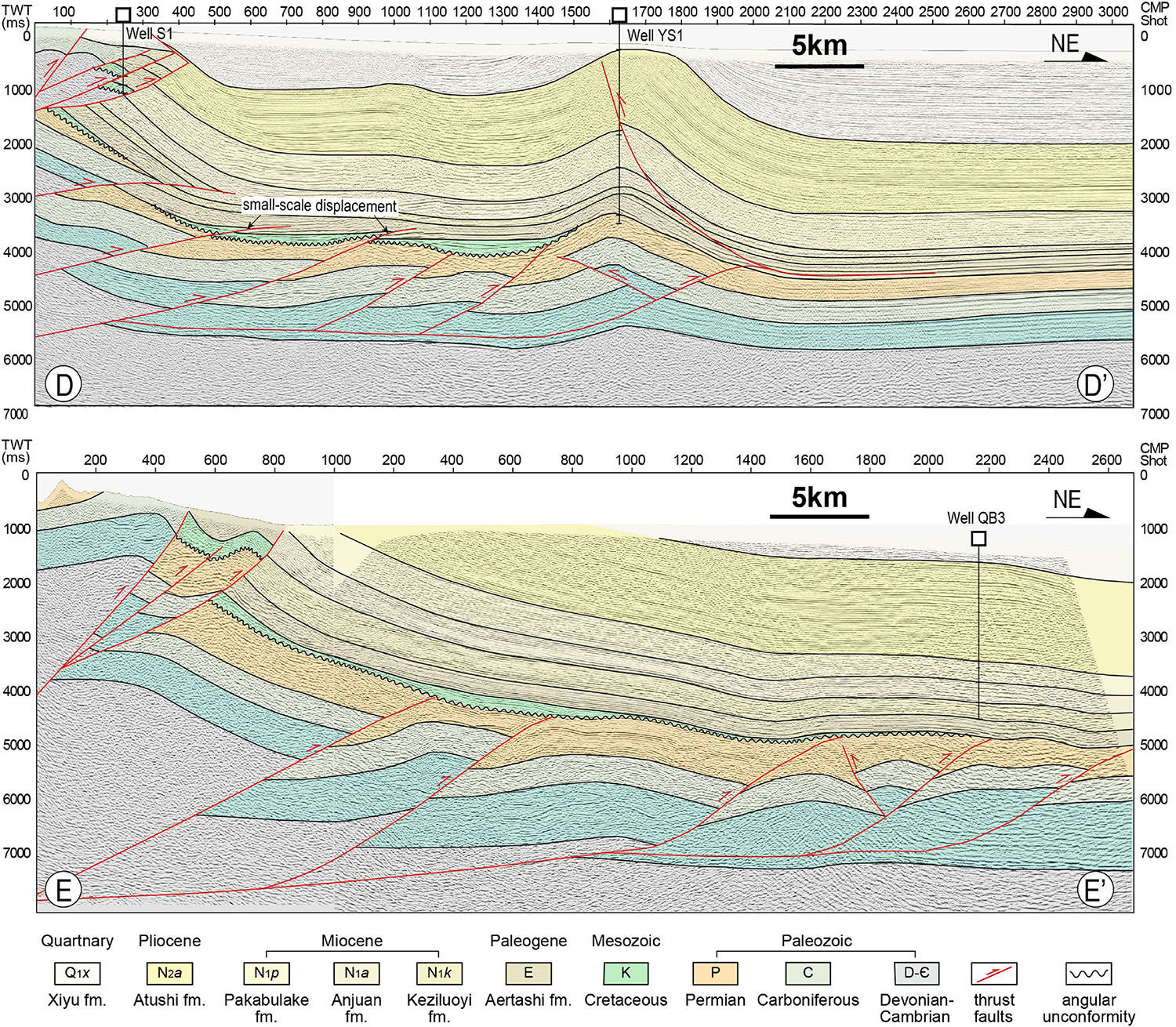Click the 'CMP Shot' axis title above section D-D'
The width and height of the screenshot is (1176, 1027).
1154,13
